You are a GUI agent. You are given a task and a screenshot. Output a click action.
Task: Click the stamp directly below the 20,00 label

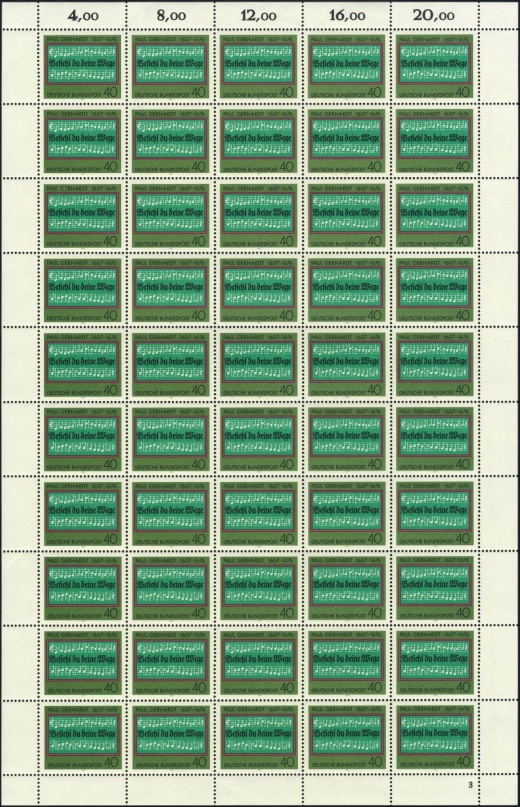[x=435, y=66]
